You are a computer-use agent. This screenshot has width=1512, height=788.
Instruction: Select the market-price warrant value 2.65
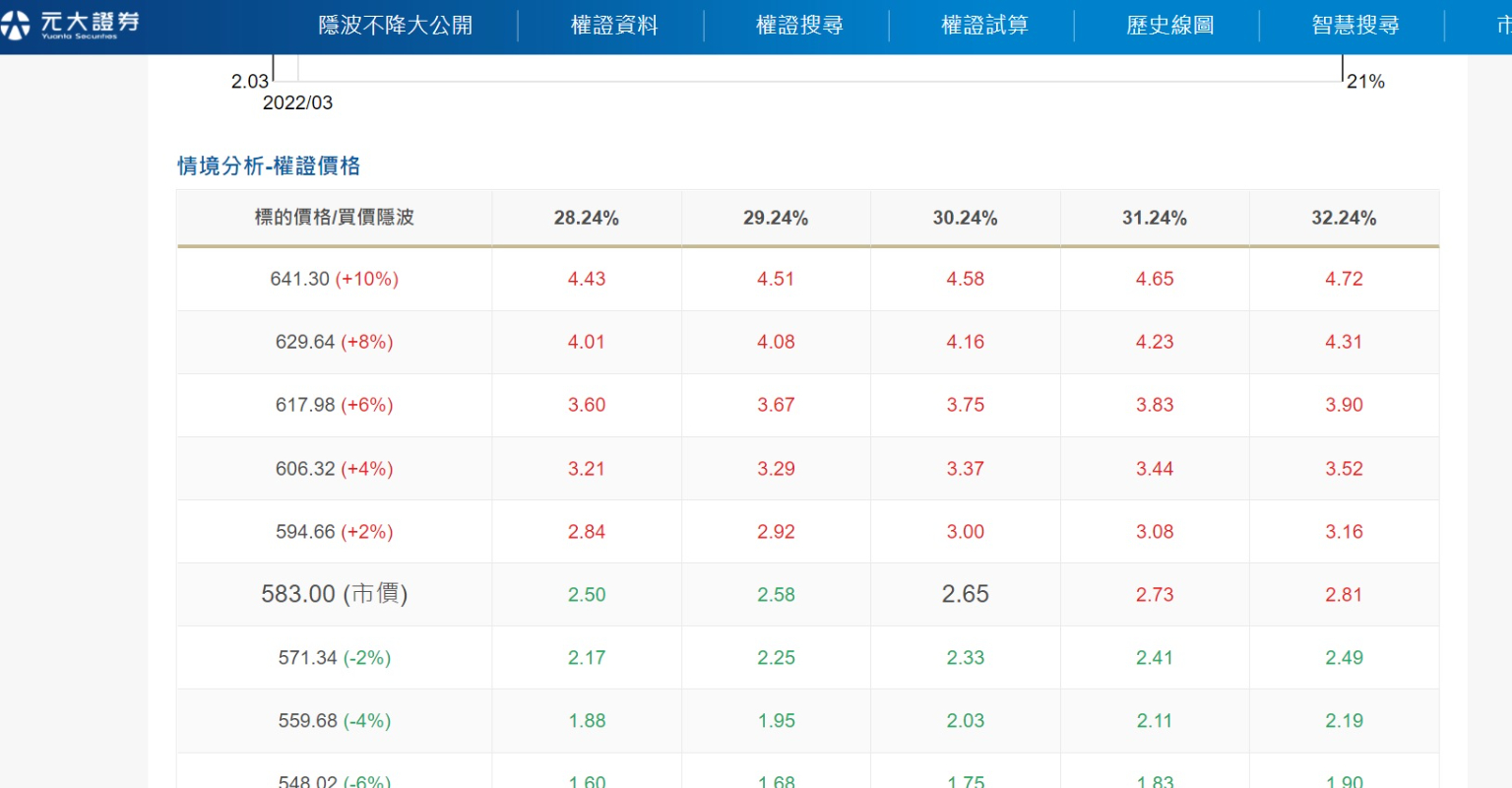point(965,594)
